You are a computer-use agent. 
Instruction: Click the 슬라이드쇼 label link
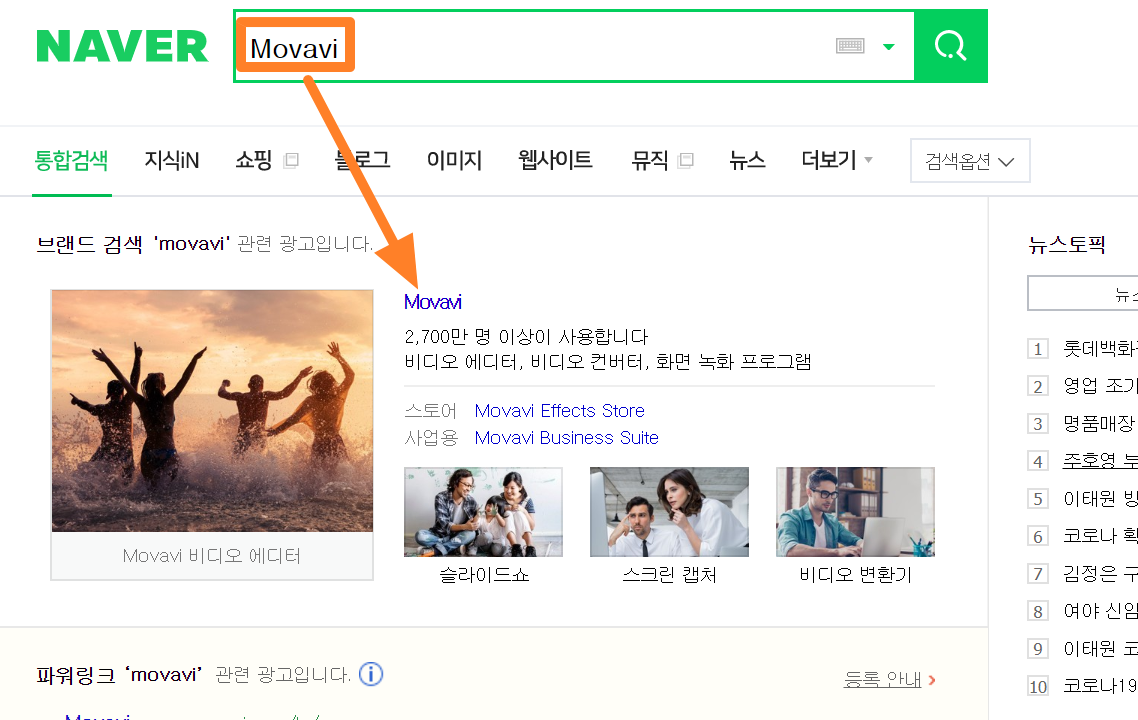pyautogui.click(x=483, y=575)
